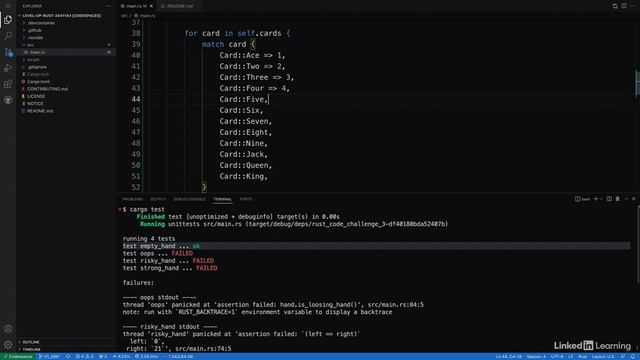Click the bash terminal shell label
The image size is (640, 360).
pos(582,199)
